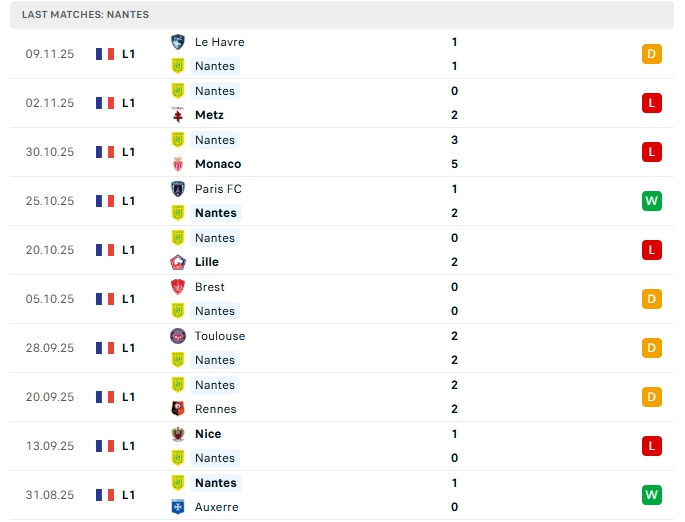The image size is (685, 522).
Task: Click the French flag on 09.11.25 row
Action: click(104, 54)
